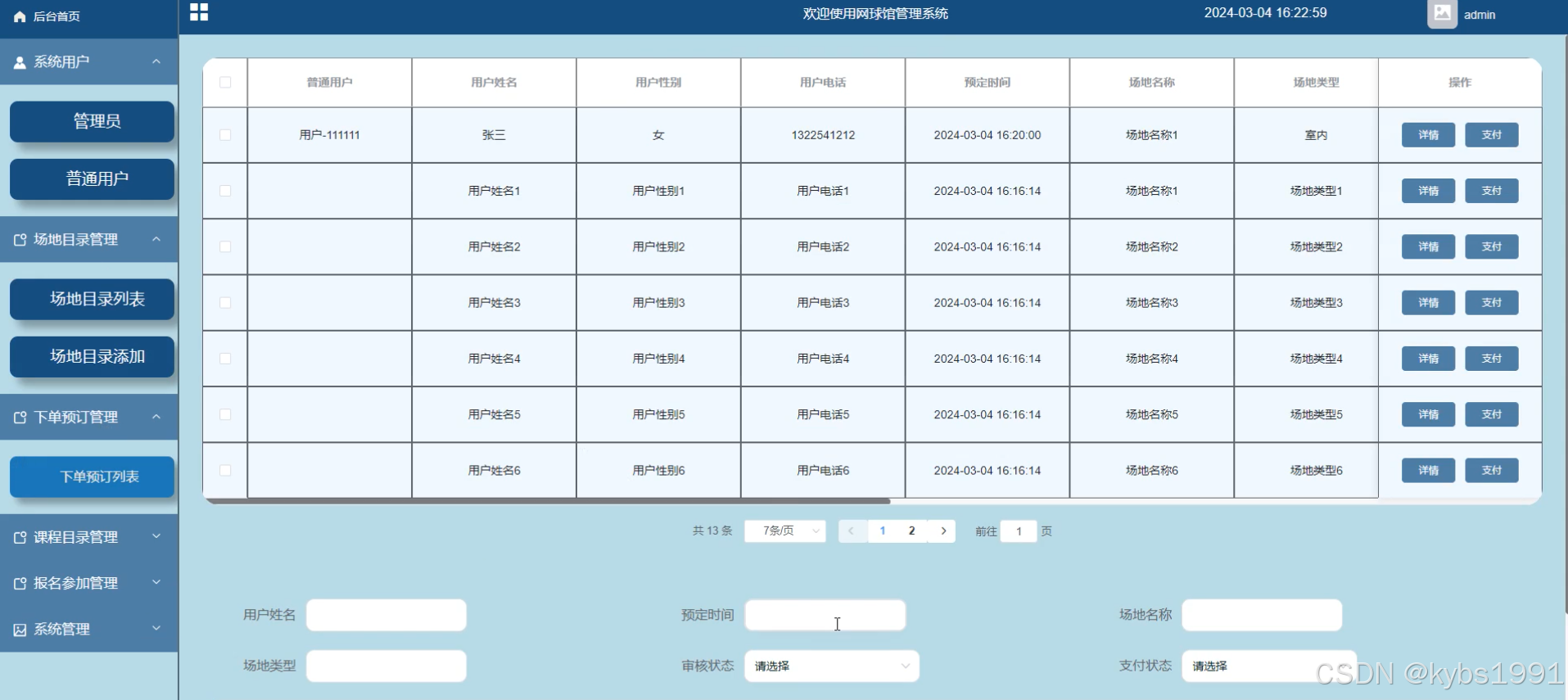Click the 用户-111111 cell
Screen dimensions: 1568x700
[330, 135]
